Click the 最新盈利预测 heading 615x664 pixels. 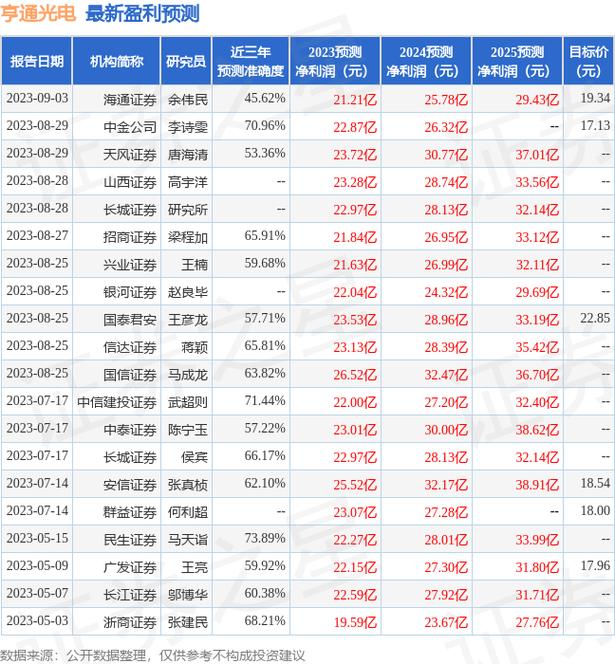tap(142, 13)
